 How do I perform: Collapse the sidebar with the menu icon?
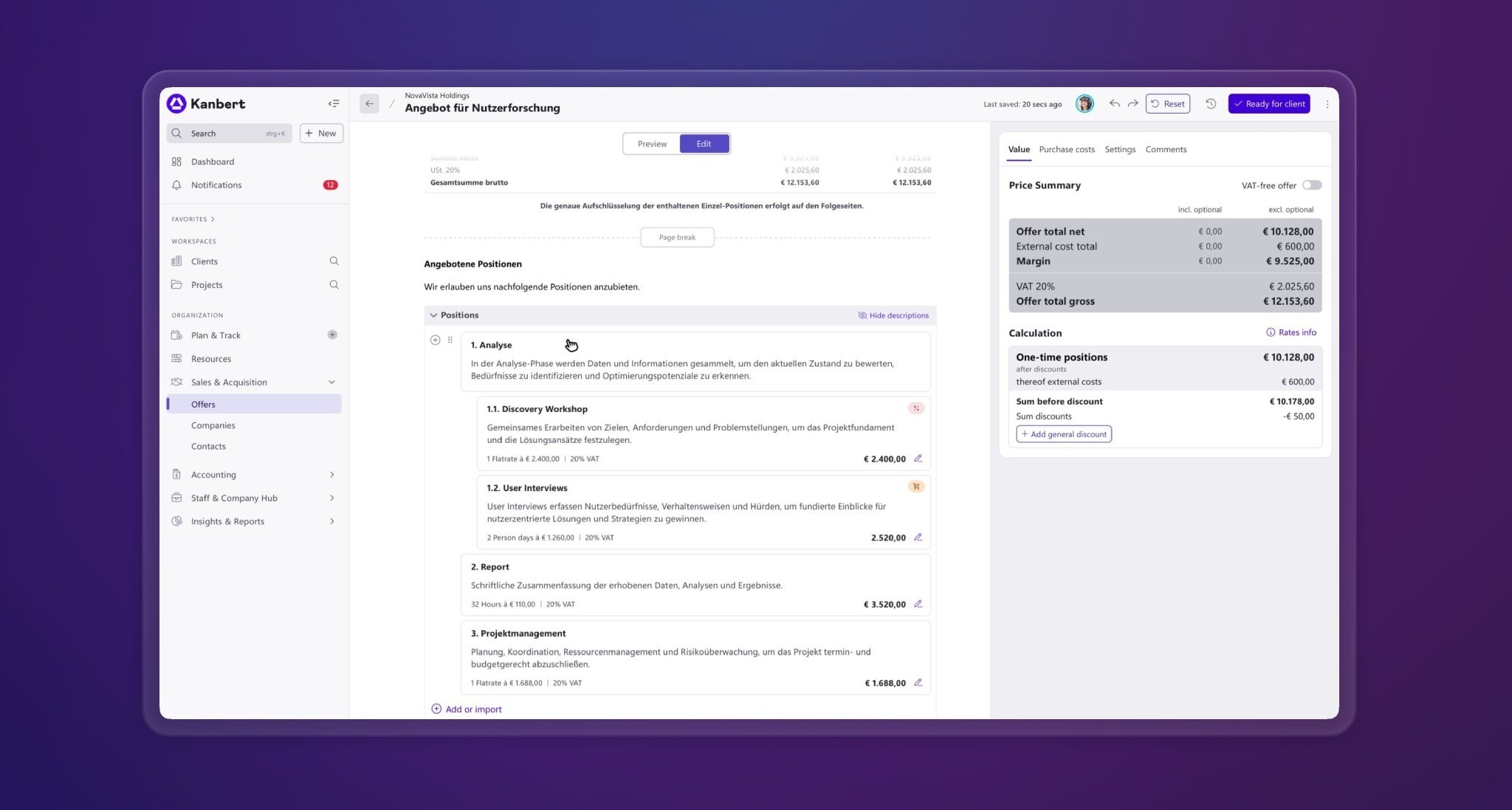[334, 103]
